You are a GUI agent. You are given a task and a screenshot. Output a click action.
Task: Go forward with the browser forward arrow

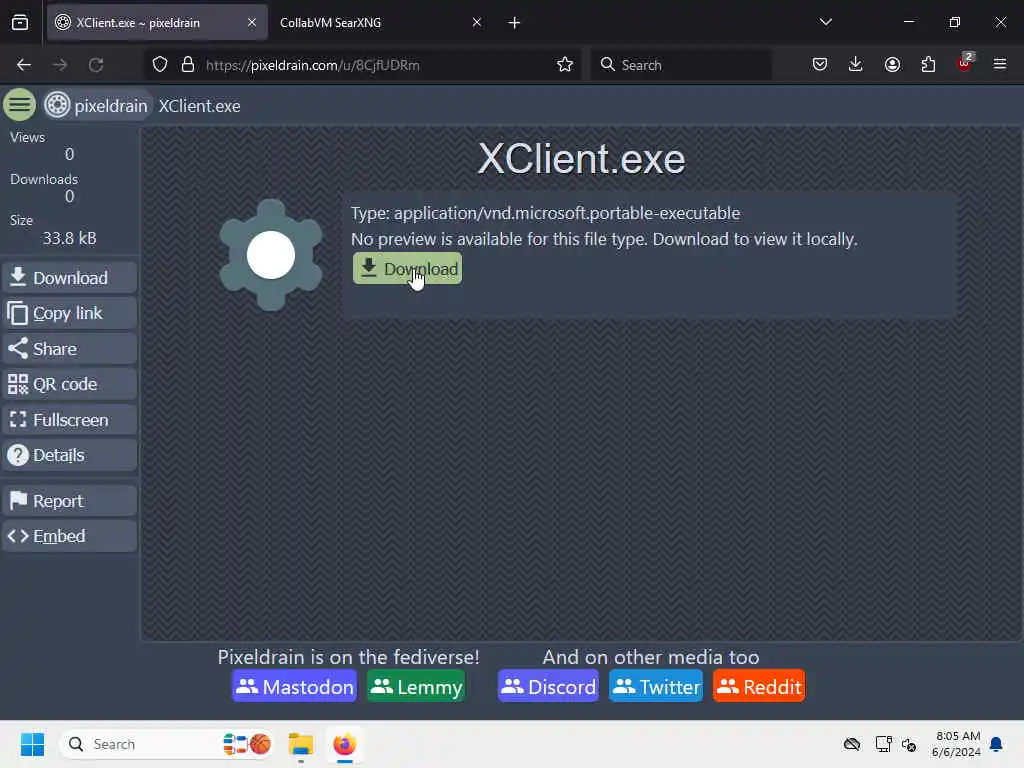[x=60, y=65]
